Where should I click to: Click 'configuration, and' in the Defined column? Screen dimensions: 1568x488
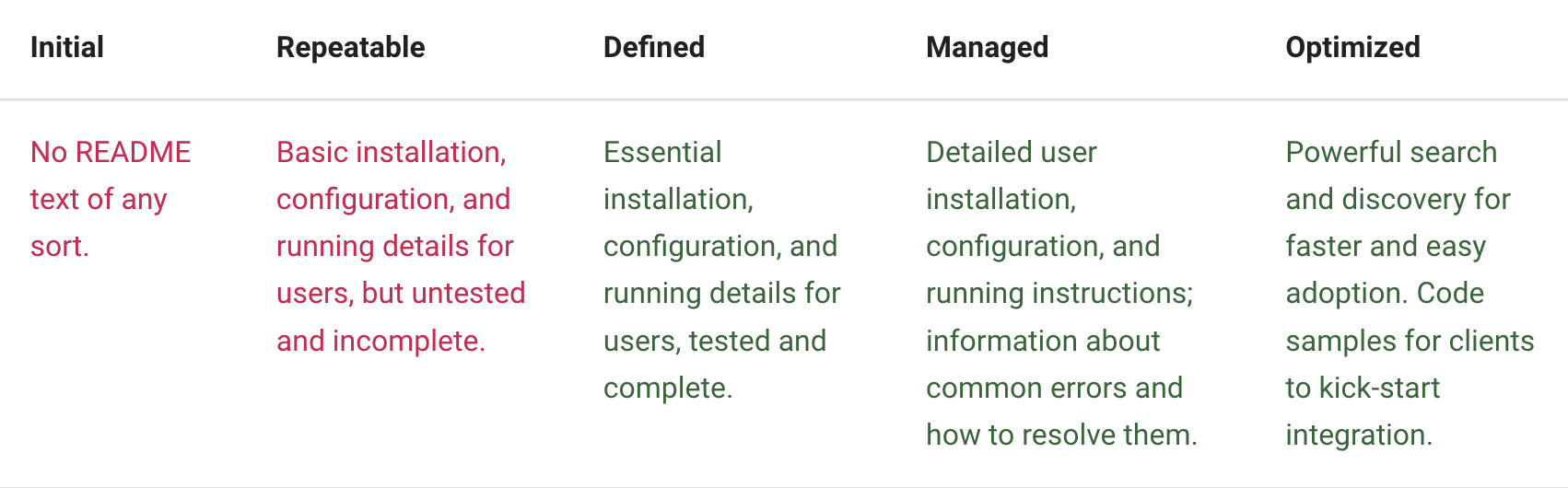[x=720, y=246]
